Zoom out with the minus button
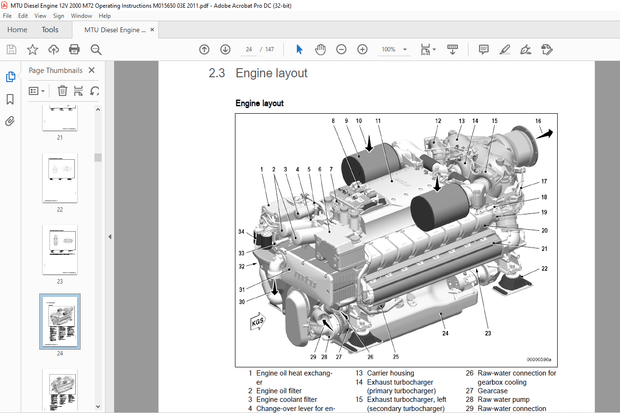The image size is (620, 413). tap(342, 49)
